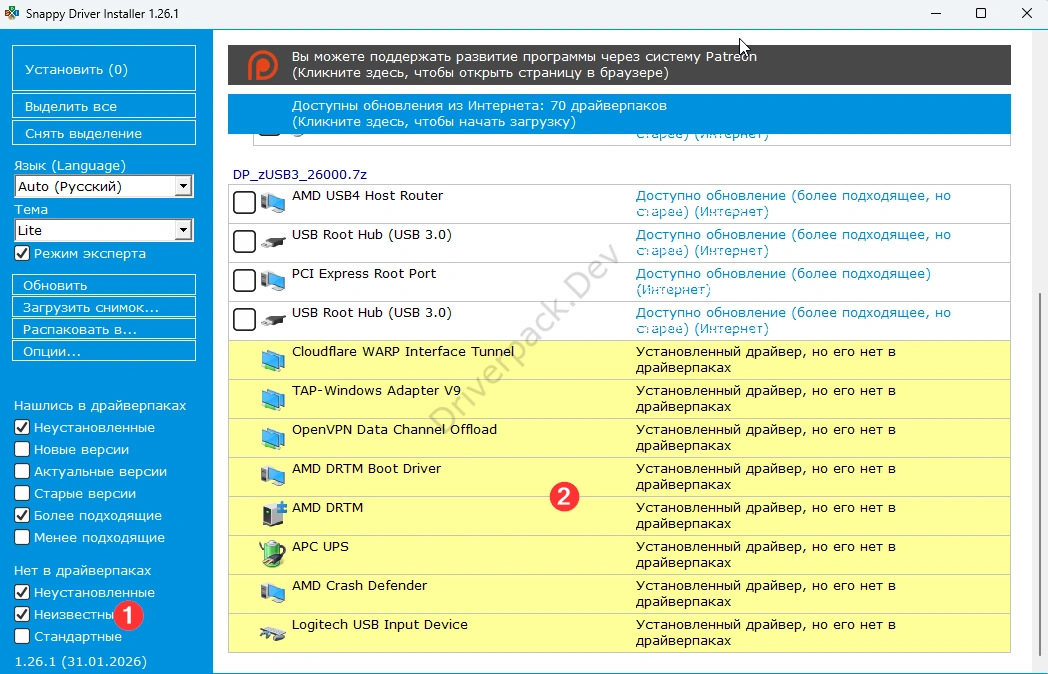Click the AMD Crash Defender device icon

point(273,592)
